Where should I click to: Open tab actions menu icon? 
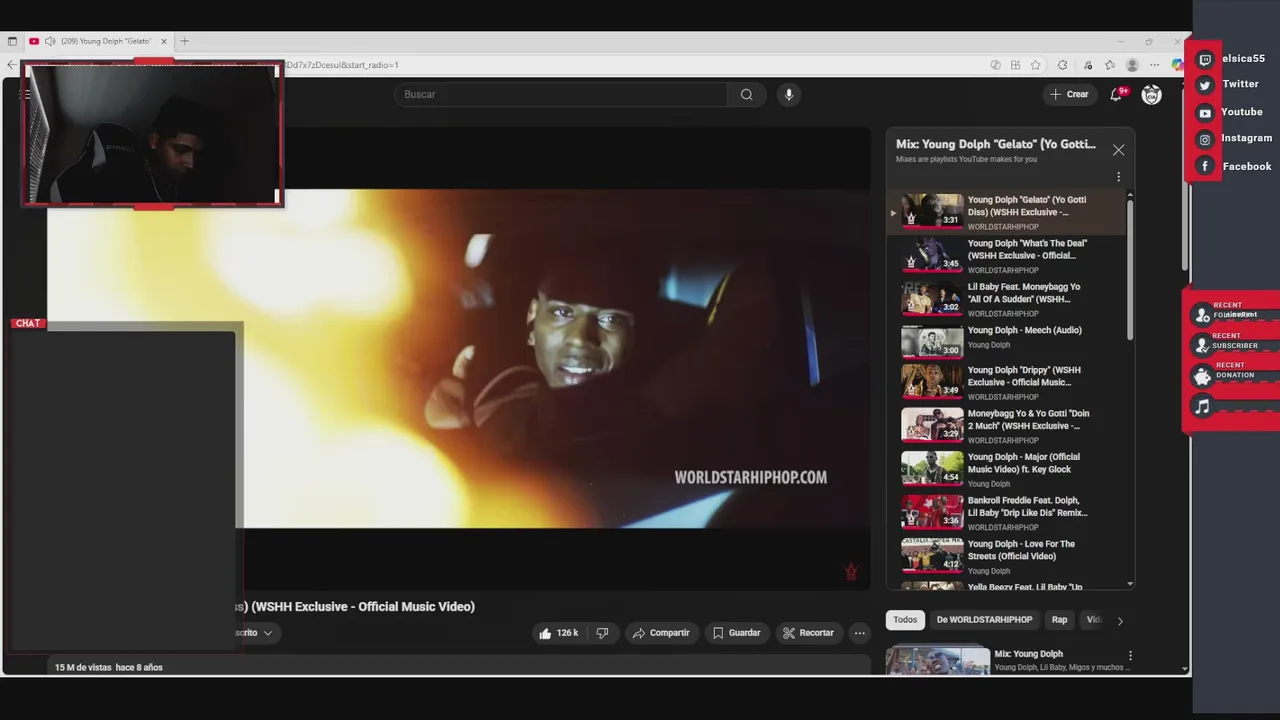[x=12, y=41]
